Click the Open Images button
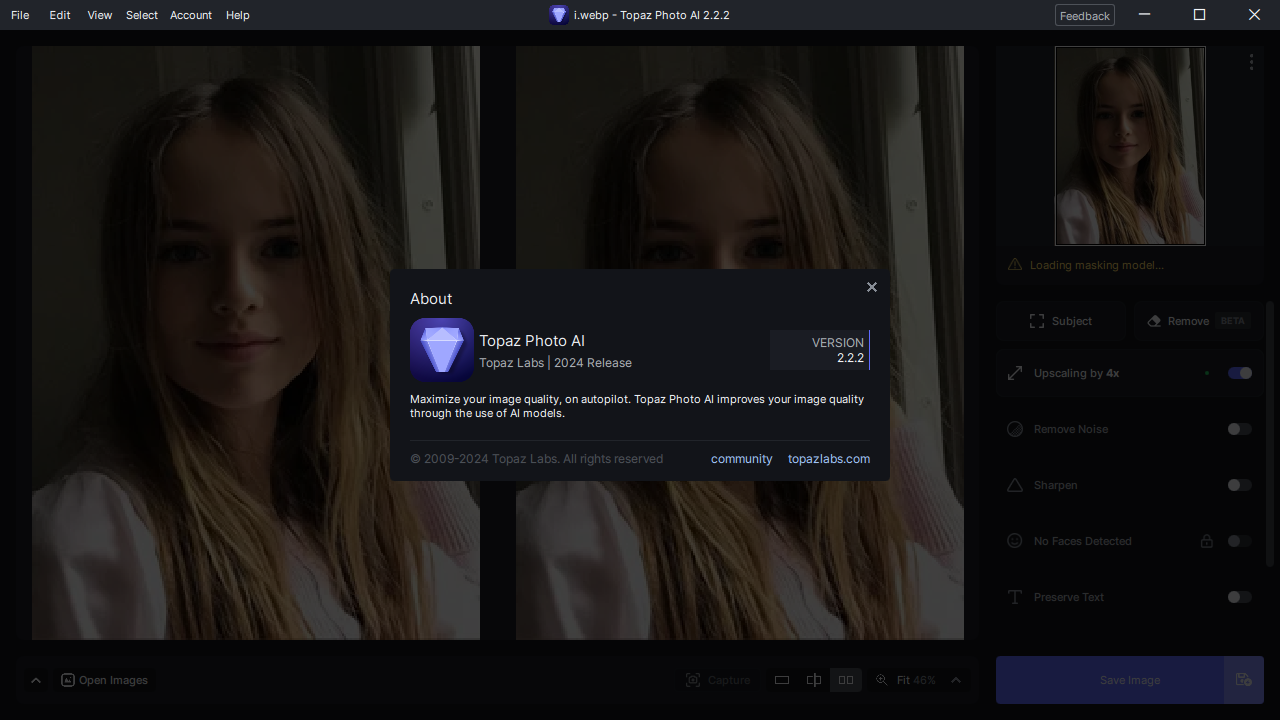Screen dimensions: 1280x720 [104, 680]
